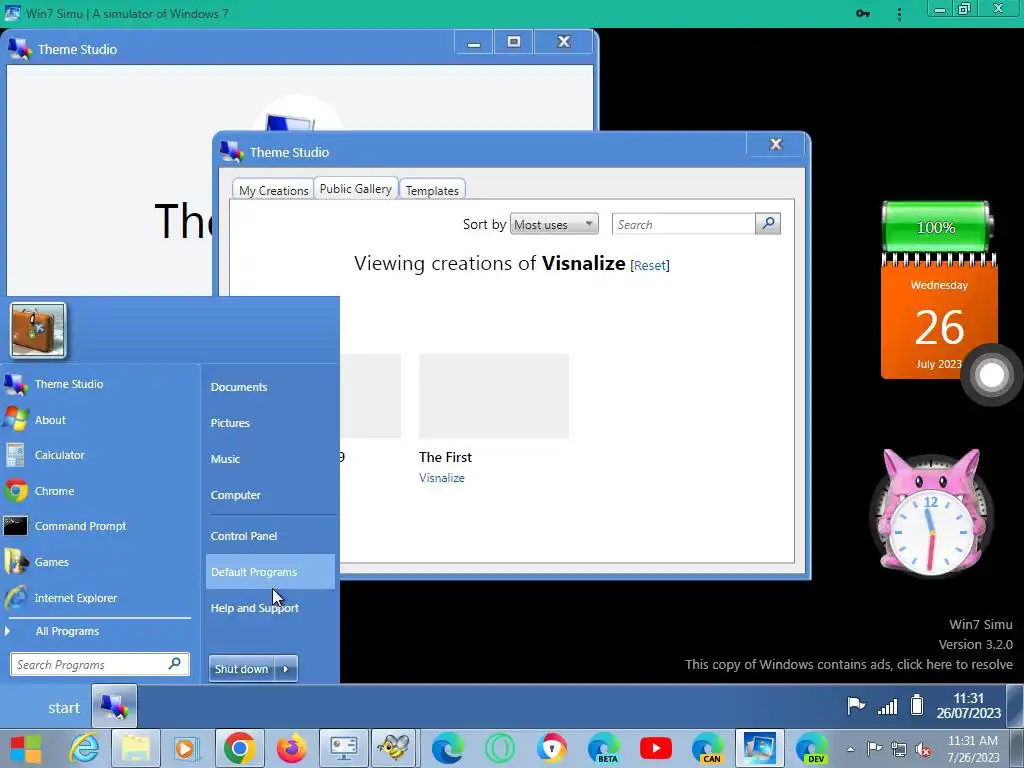Open Edge Dev on the host taskbar

pyautogui.click(x=812, y=748)
